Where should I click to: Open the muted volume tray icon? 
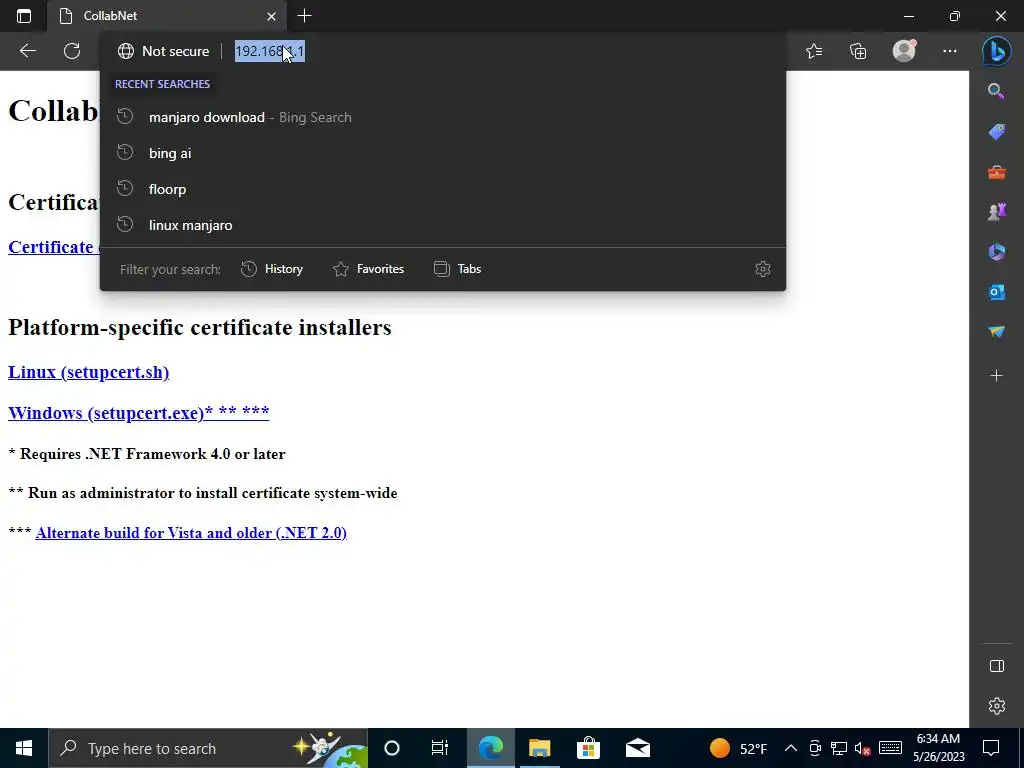863,748
